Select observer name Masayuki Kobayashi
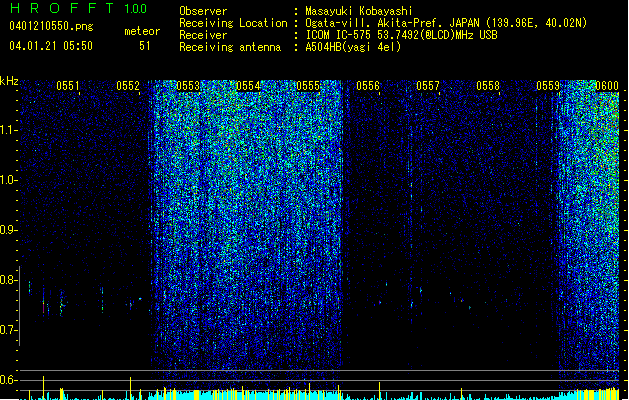 359,11
